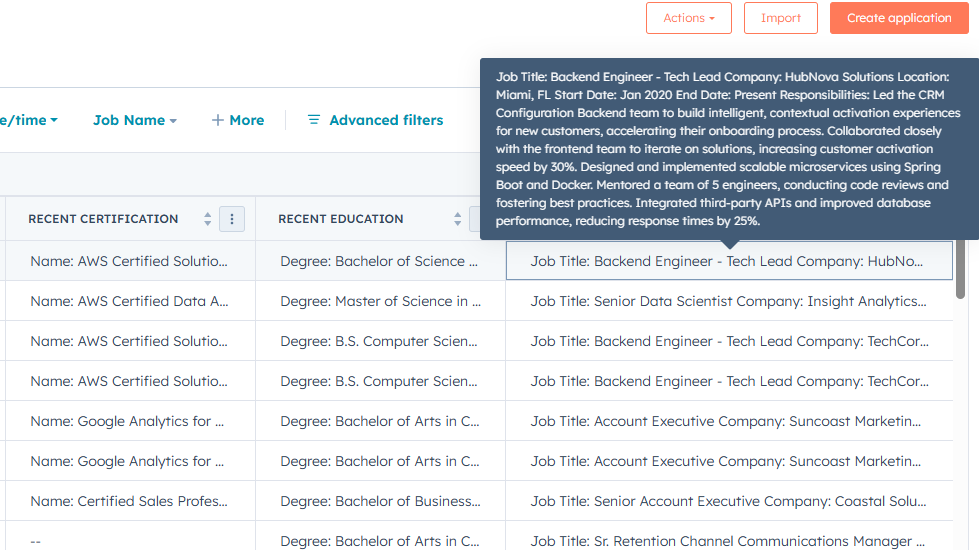Click the Advanced filters lines icon
Viewport: 979px width, 550px height.
pos(314,120)
